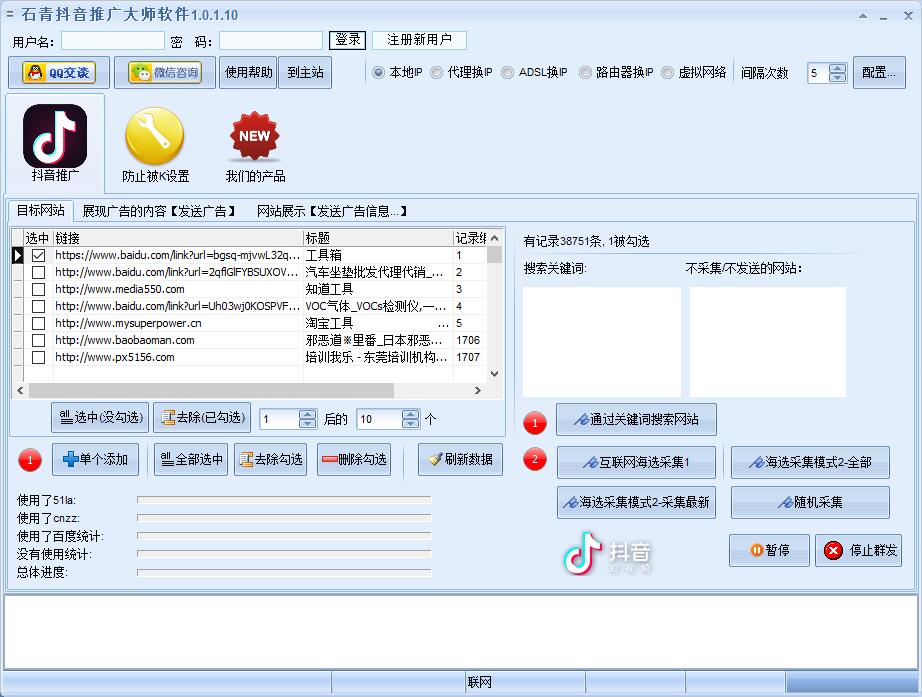922x697 pixels.
Task: Click the 不采集/不发送的网站 text area
Action: click(x=768, y=342)
